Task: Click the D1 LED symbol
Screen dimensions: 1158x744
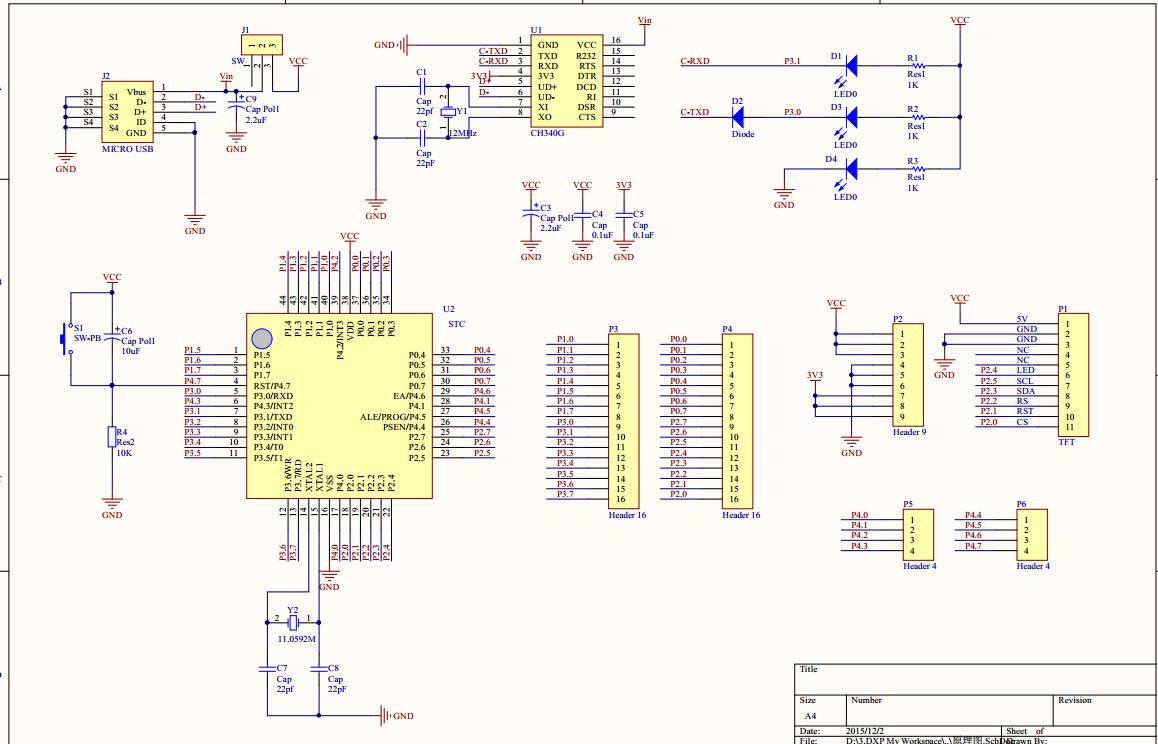Action: click(x=850, y=66)
